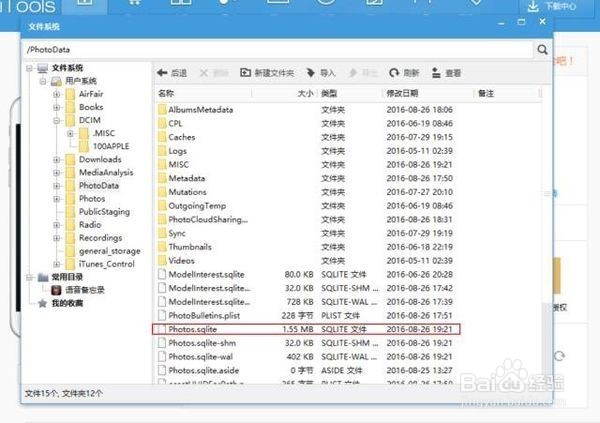Collapse the 文件系统 root node

[x=29, y=68]
